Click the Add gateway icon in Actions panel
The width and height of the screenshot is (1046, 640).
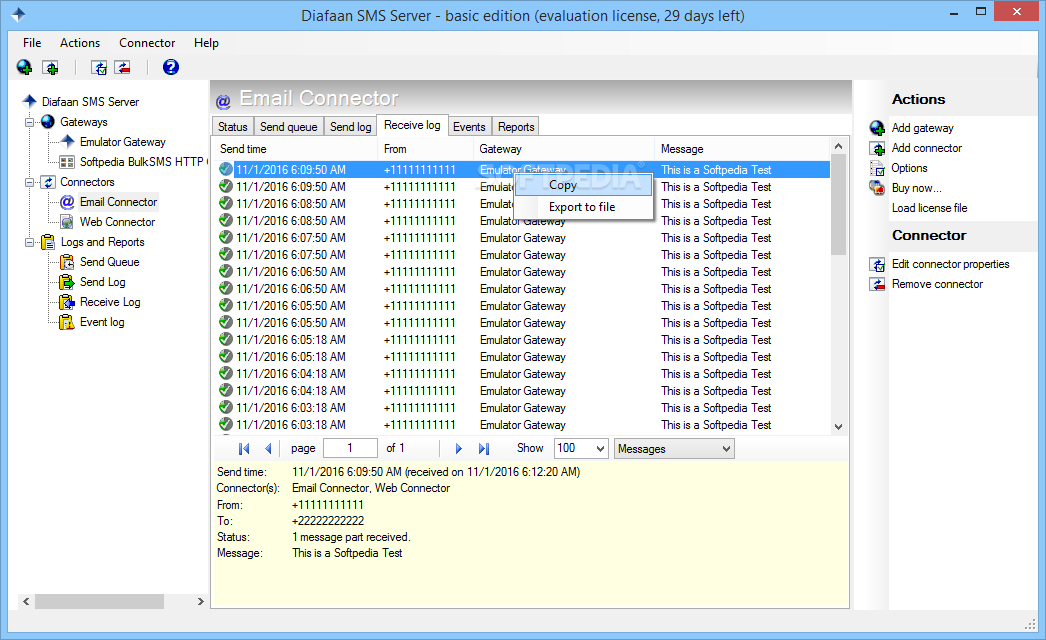click(877, 127)
